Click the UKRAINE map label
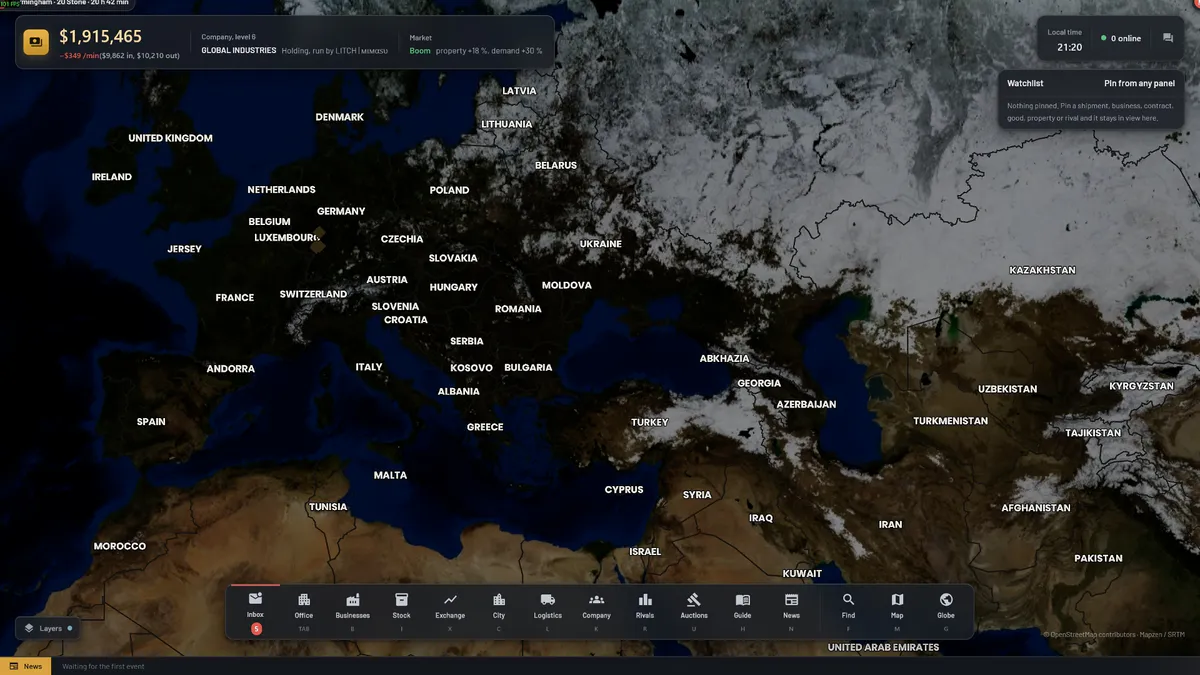Viewport: 1200px width, 675px height. [x=601, y=244]
